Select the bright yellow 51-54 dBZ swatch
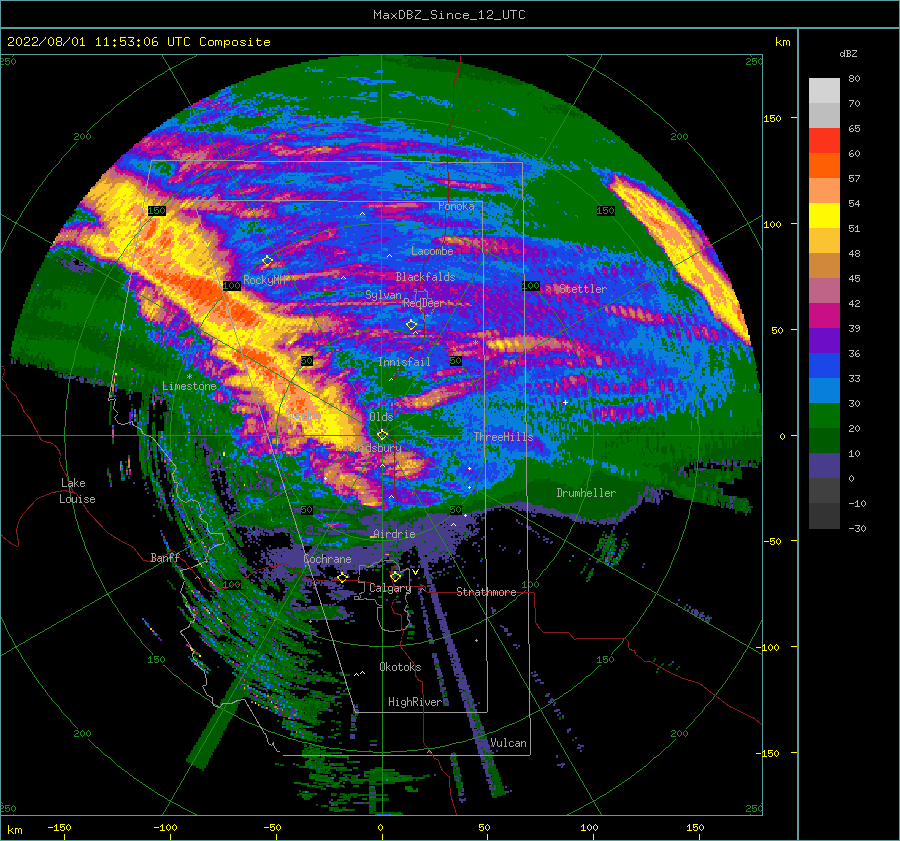Viewport: 900px width, 841px height. coord(824,216)
